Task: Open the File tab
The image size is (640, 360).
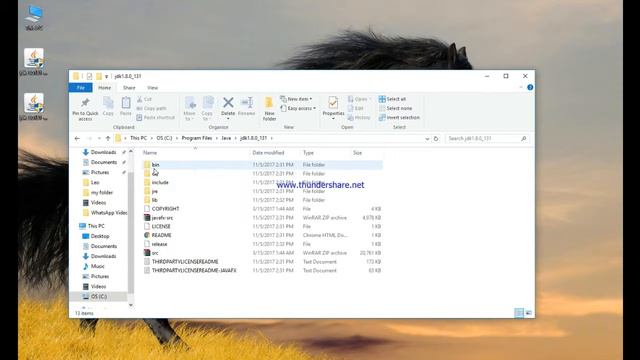Action: pyautogui.click(x=81, y=88)
